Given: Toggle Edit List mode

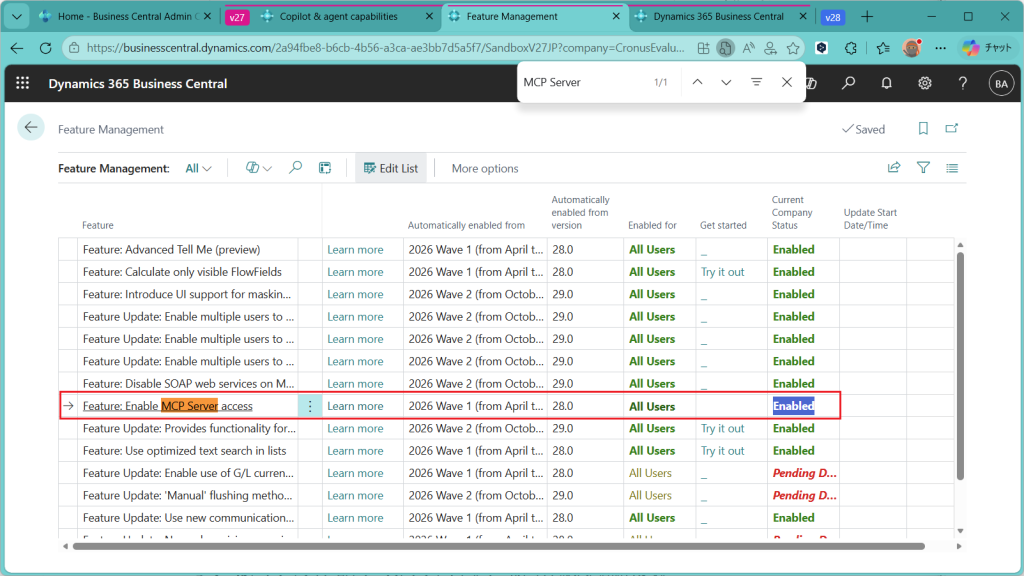Looking at the screenshot, I should pos(391,169).
